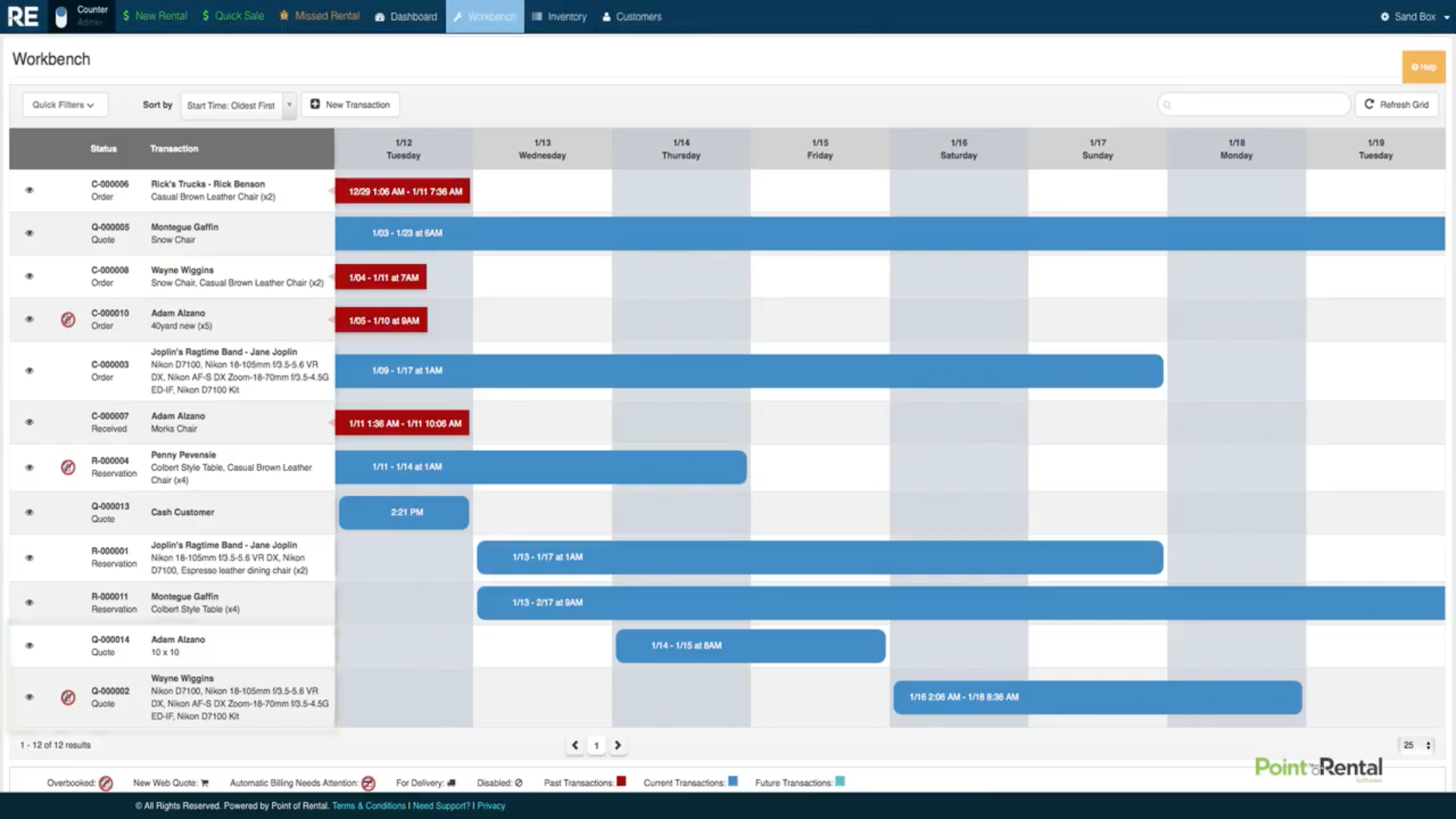Open Missed Rental via its briefcase icon
The height and width of the screenshot is (819, 1456).
(282, 15)
